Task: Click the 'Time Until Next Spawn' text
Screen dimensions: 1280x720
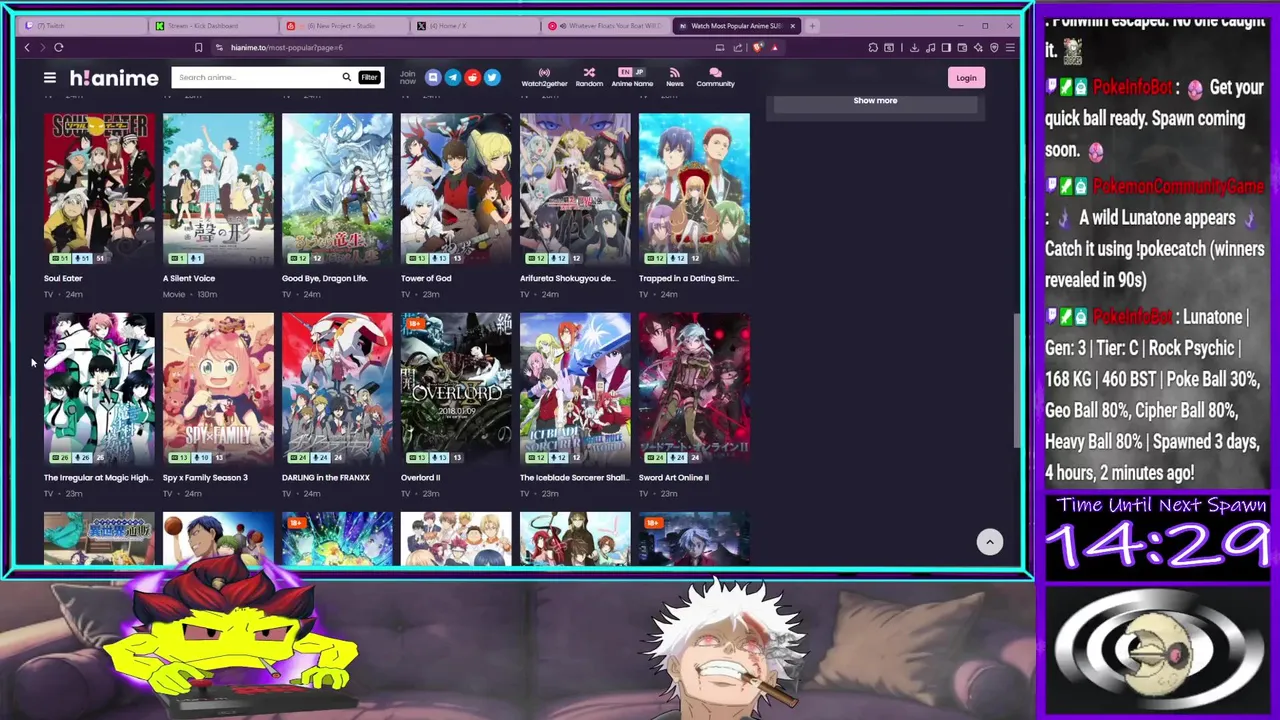Action: 1161,505
